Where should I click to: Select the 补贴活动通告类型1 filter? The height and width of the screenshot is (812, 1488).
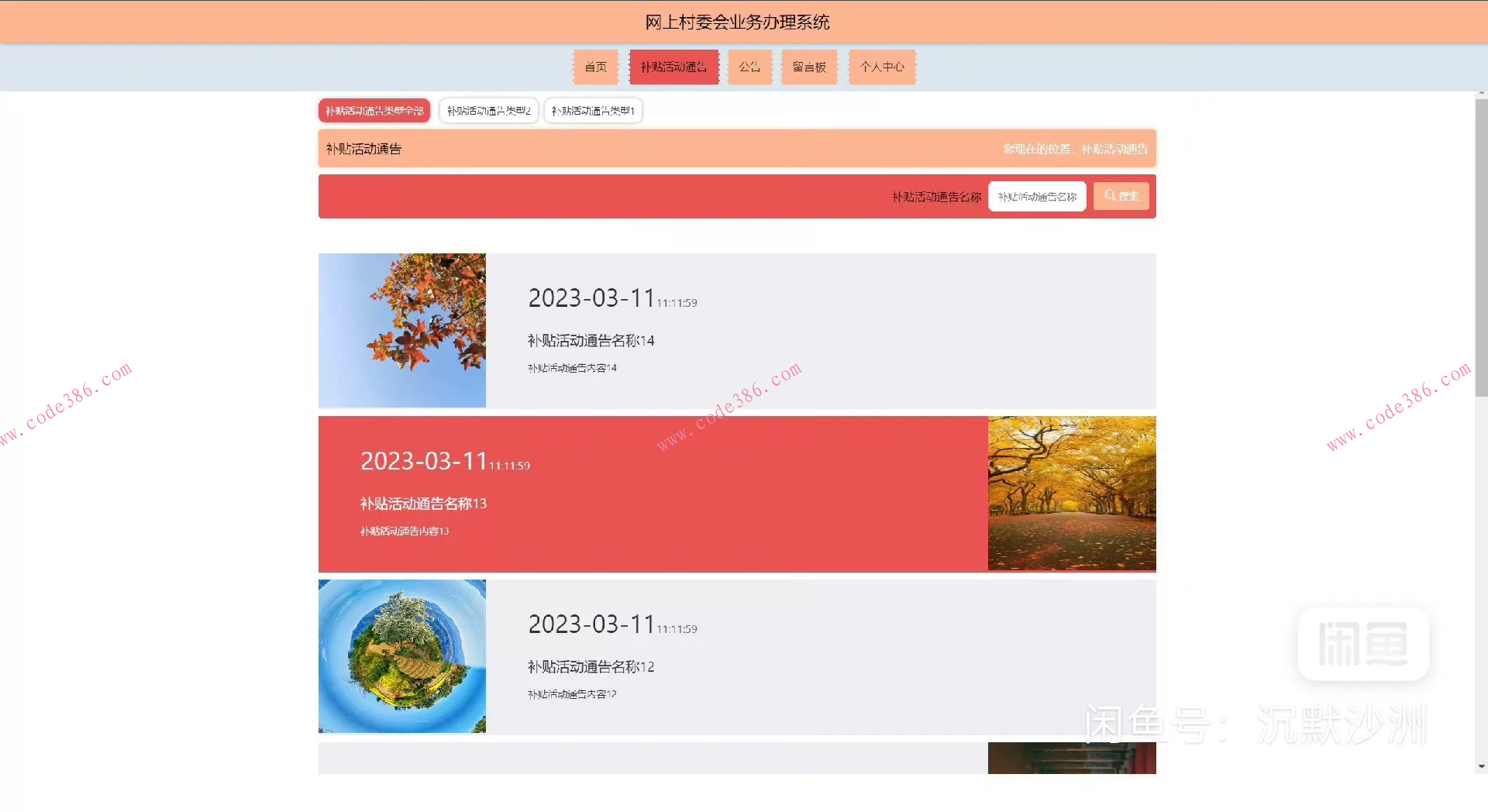click(x=593, y=110)
